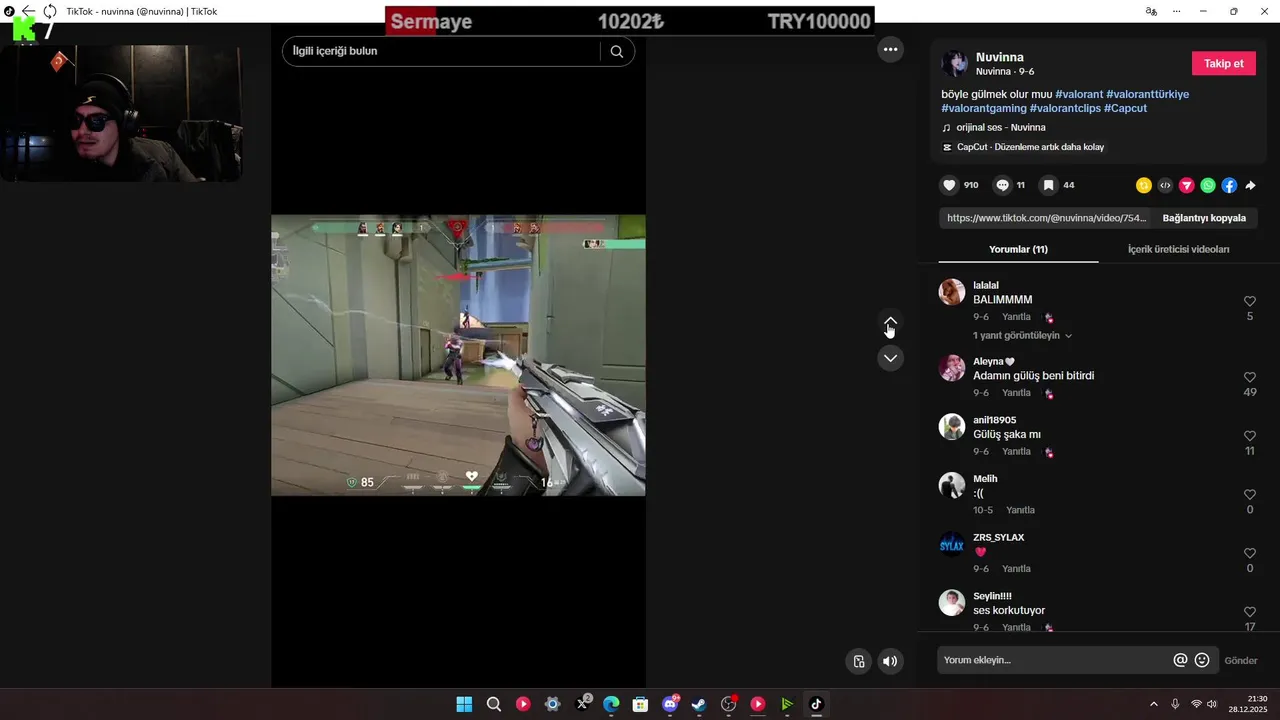1280x720 pixels.
Task: Go back with the browser arrow
Action: point(28,11)
